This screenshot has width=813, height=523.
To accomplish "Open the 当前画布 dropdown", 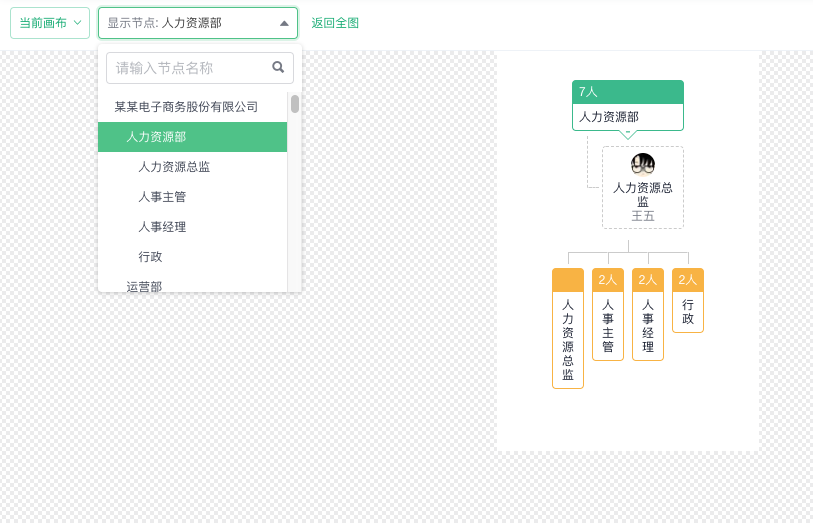I will pyautogui.click(x=50, y=23).
